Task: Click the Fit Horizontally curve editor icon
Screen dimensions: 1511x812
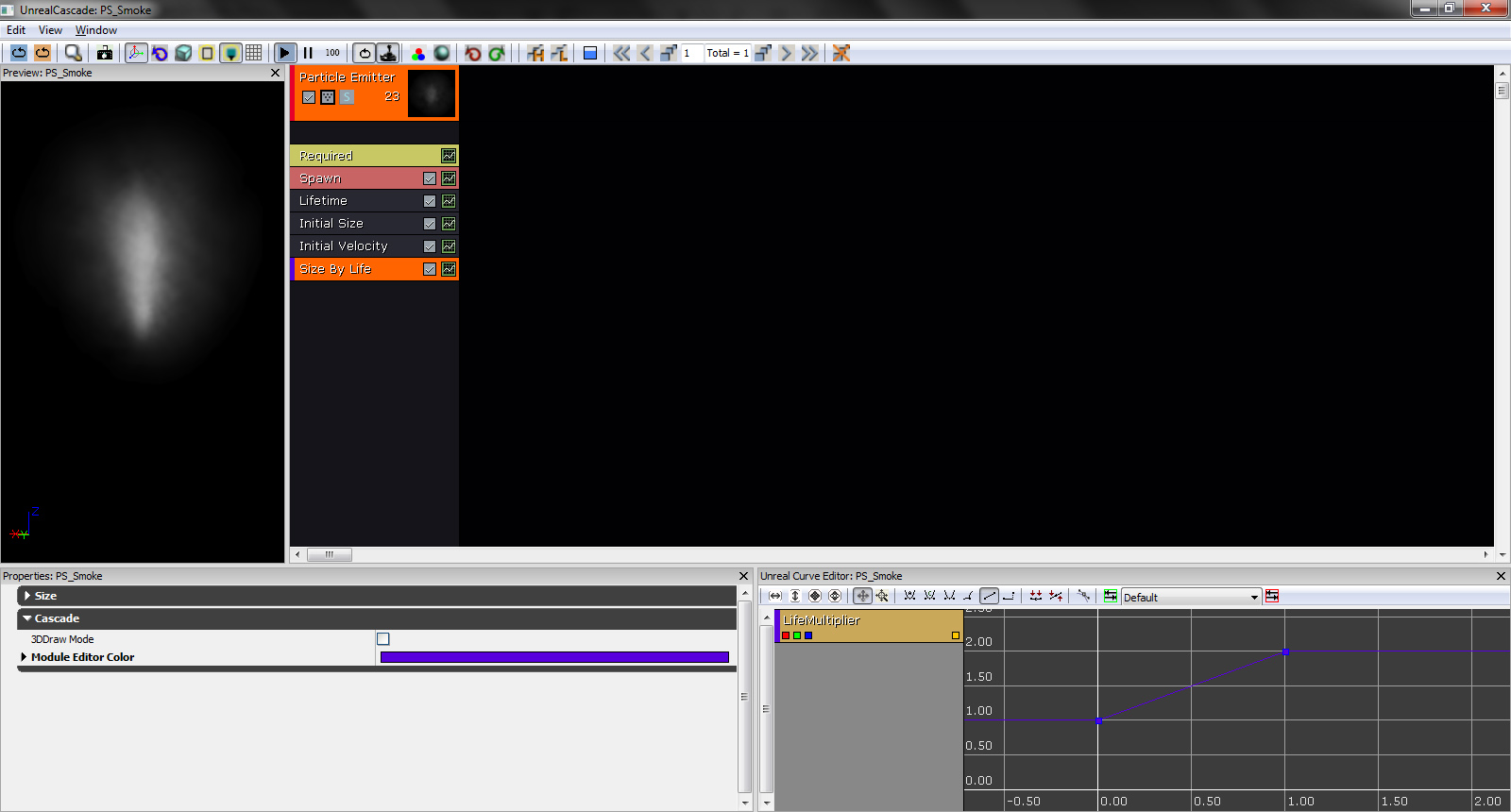Action: click(x=775, y=596)
